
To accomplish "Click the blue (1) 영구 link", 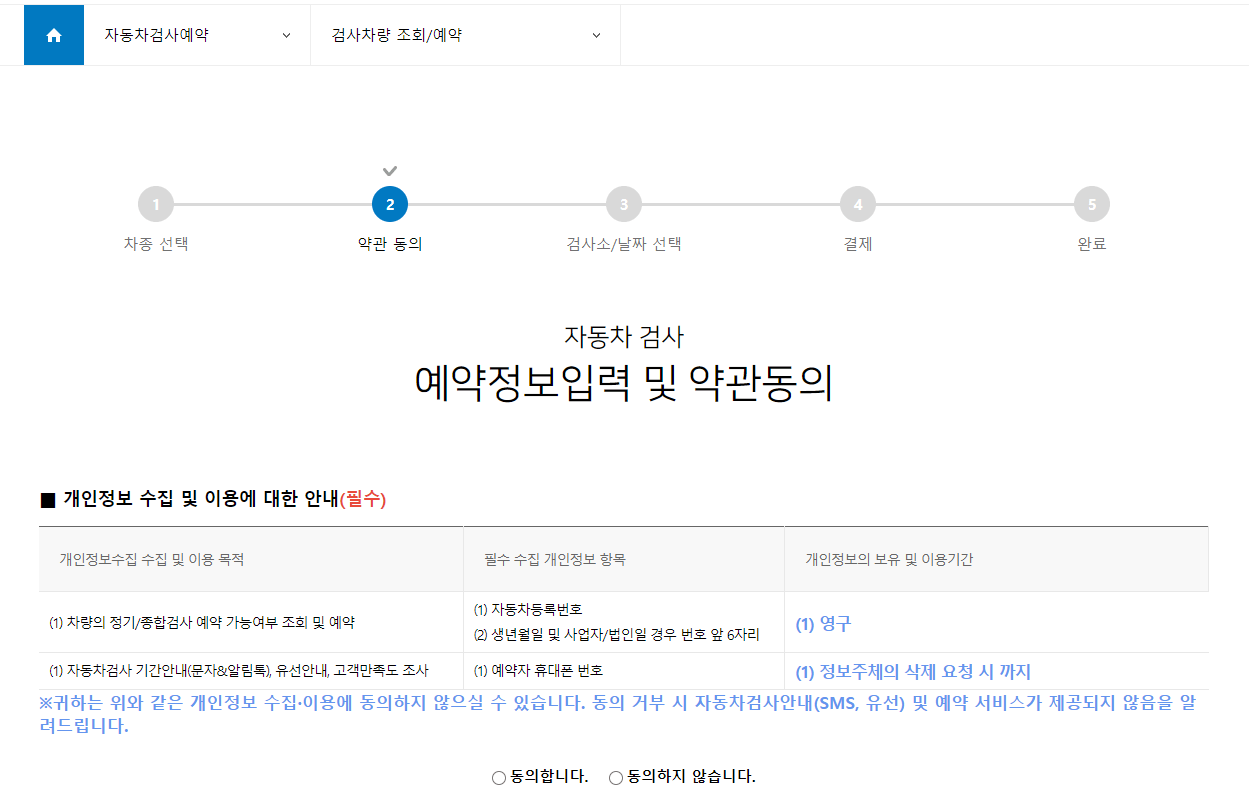I will point(822,622).
